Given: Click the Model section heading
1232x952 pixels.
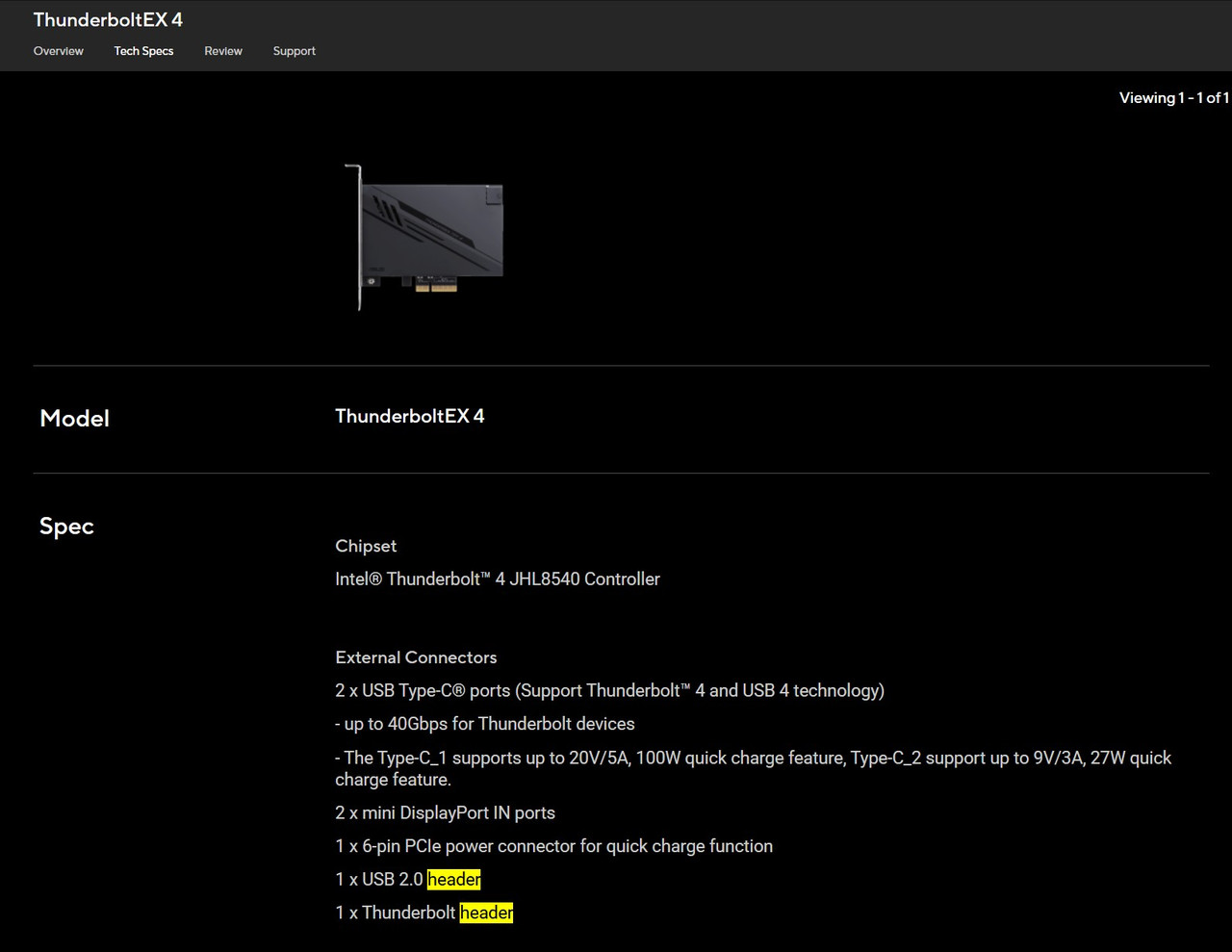Looking at the screenshot, I should click(x=74, y=419).
